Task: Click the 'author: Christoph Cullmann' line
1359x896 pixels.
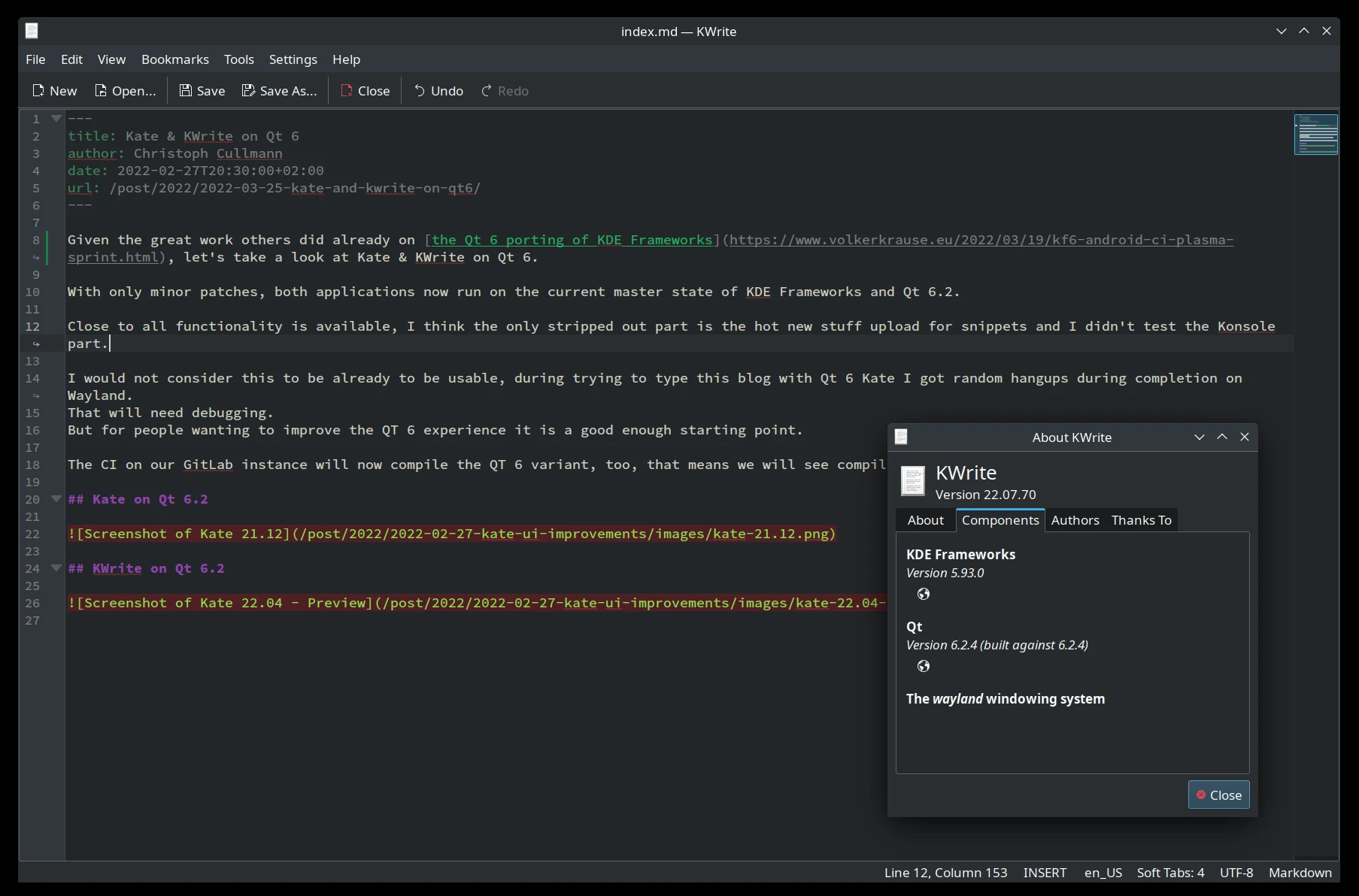Action: pyautogui.click(x=175, y=153)
